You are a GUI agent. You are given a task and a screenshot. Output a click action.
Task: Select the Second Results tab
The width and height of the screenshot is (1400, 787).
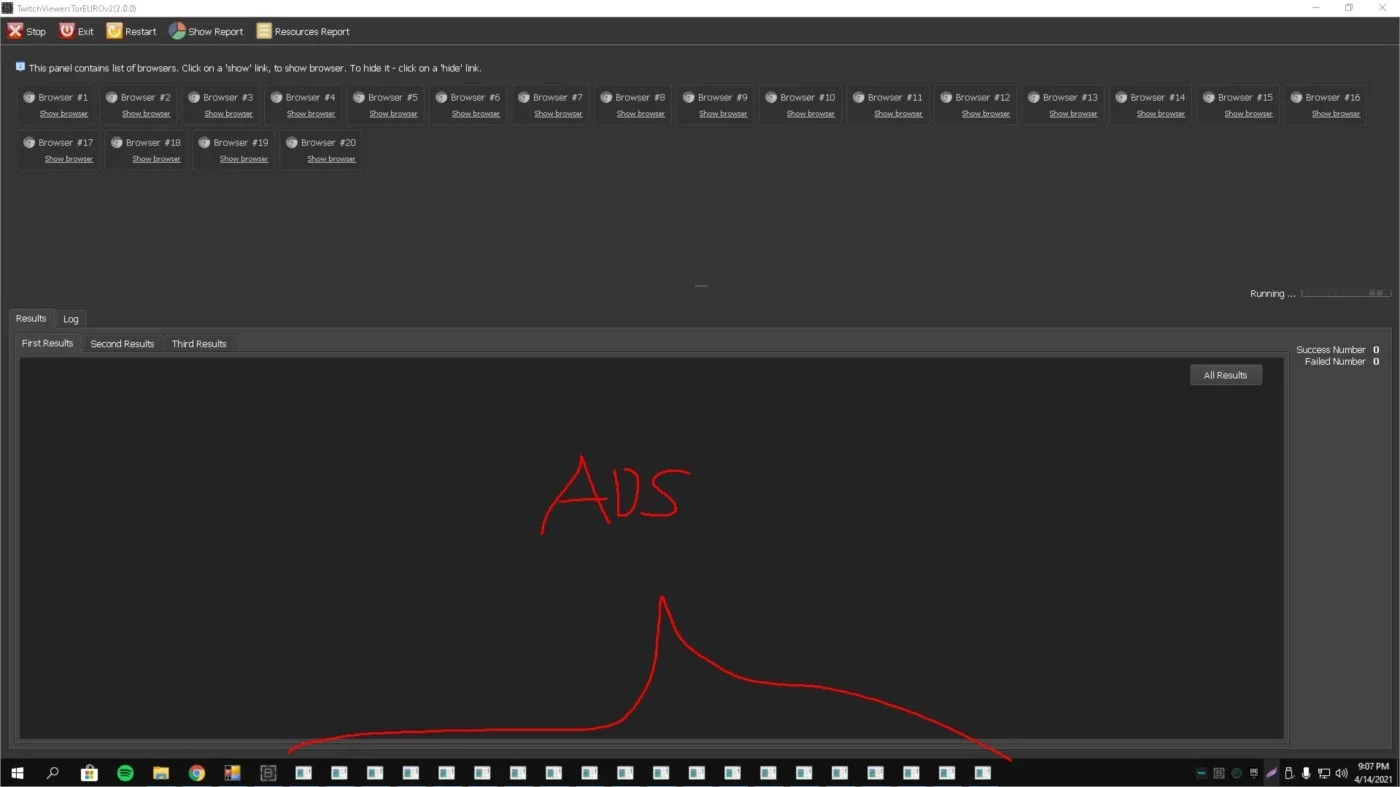[122, 343]
